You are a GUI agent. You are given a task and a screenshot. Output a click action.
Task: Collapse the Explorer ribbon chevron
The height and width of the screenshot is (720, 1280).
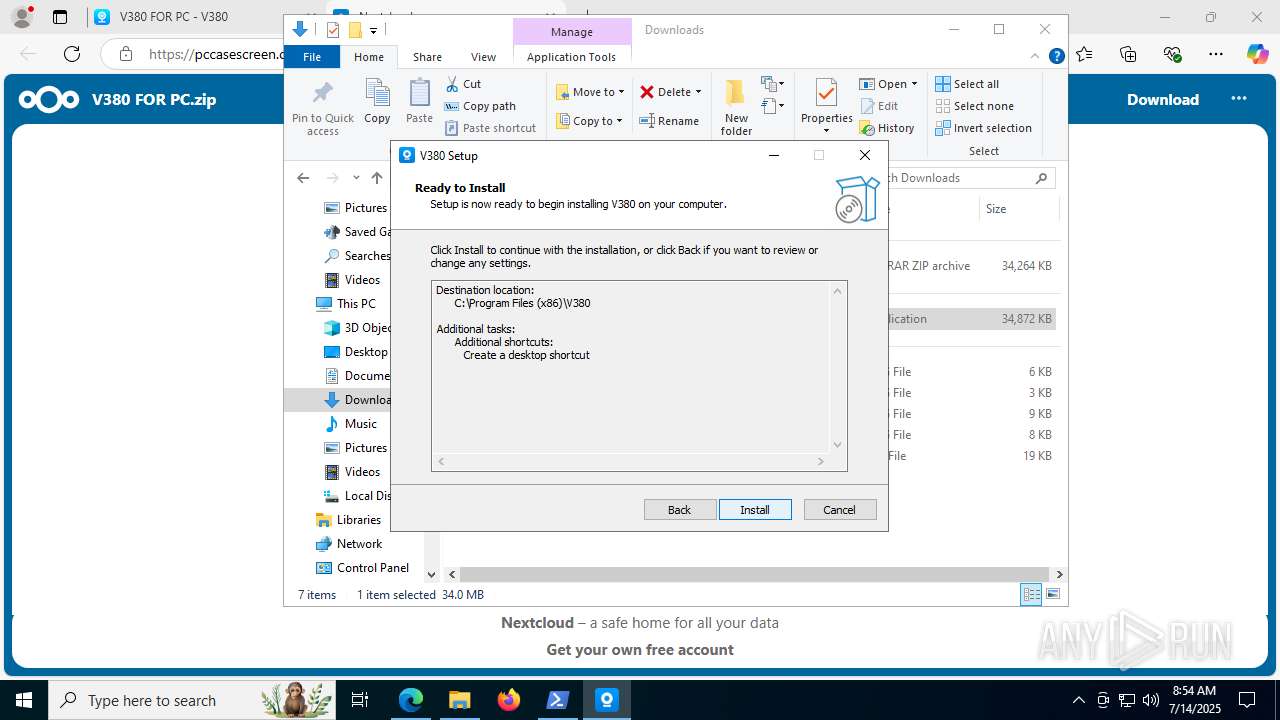[1035, 56]
